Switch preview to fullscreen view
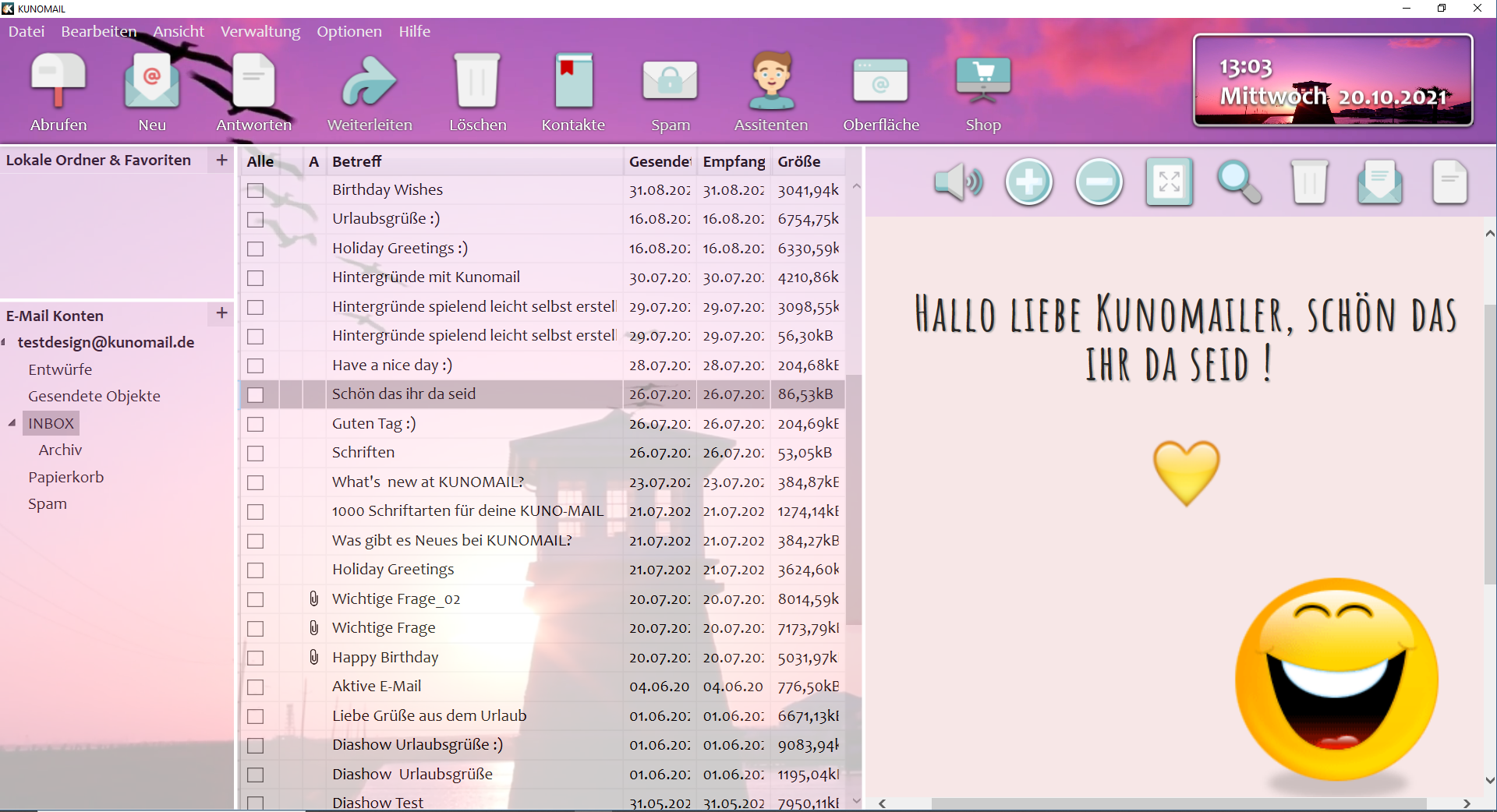 pos(1169,182)
